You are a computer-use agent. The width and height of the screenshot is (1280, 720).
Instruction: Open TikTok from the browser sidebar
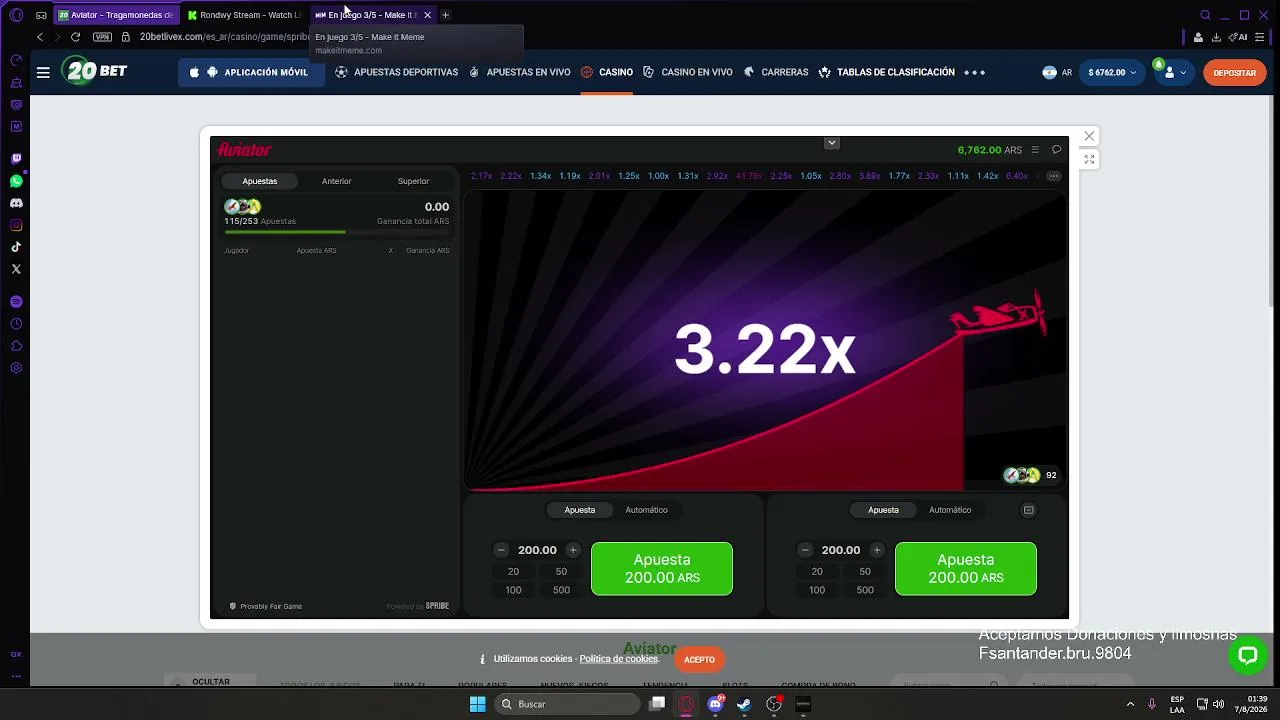click(16, 247)
